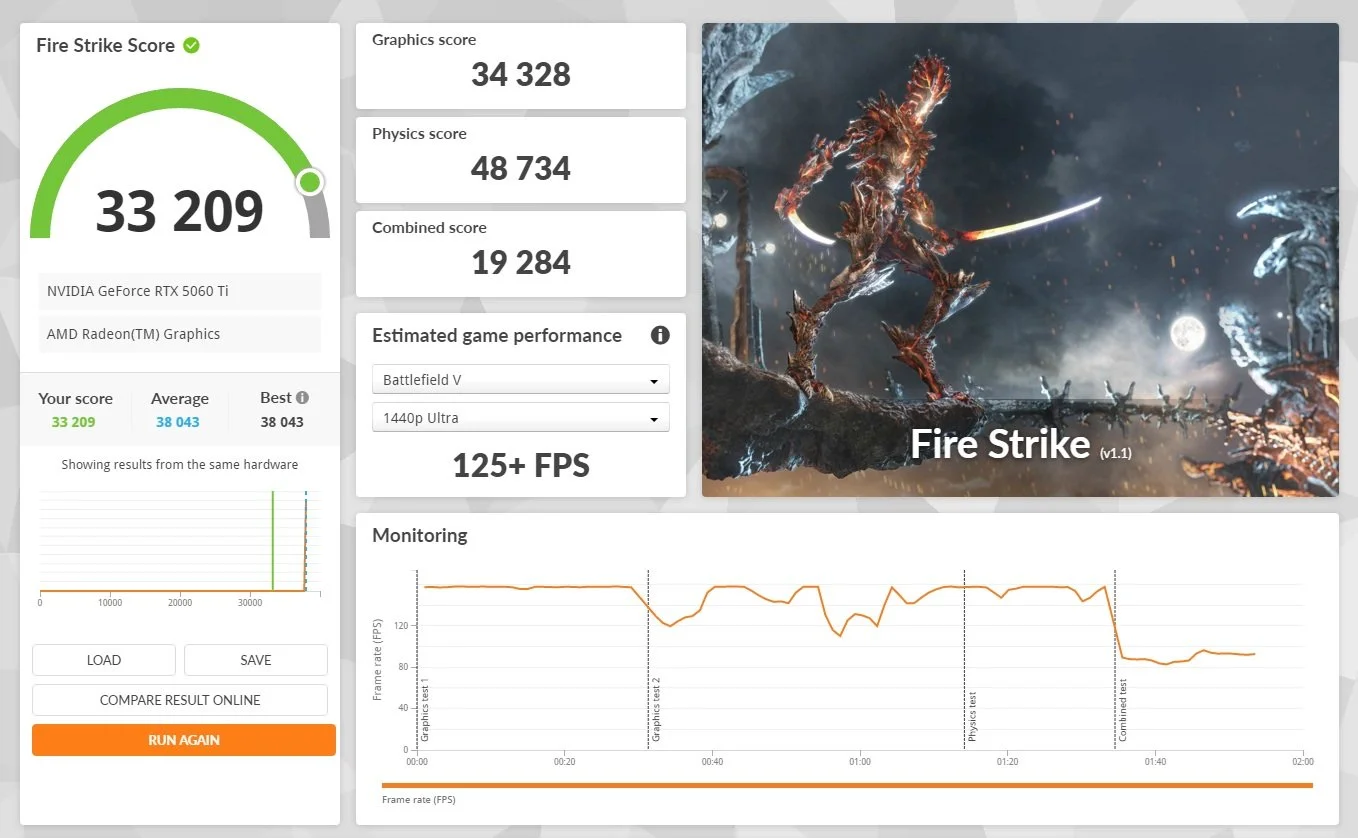Open the info tooltip next to Best
The width and height of the screenshot is (1358, 838).
pos(303,396)
